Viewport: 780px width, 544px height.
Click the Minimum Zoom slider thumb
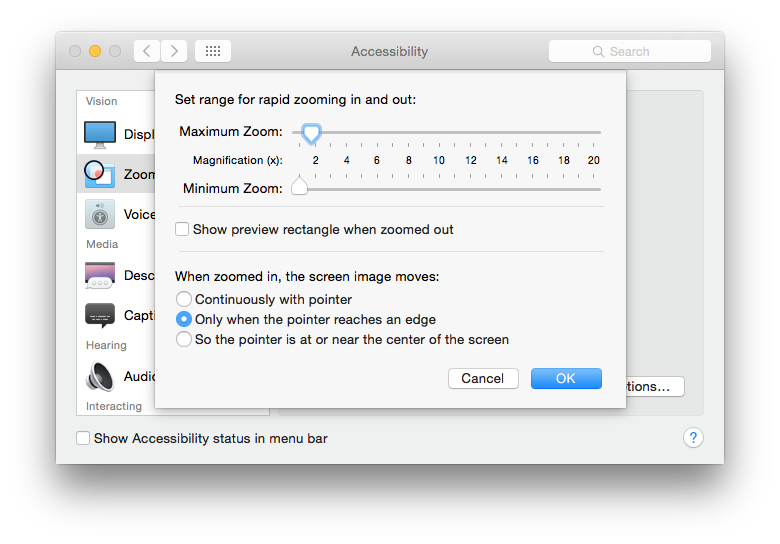click(299, 185)
